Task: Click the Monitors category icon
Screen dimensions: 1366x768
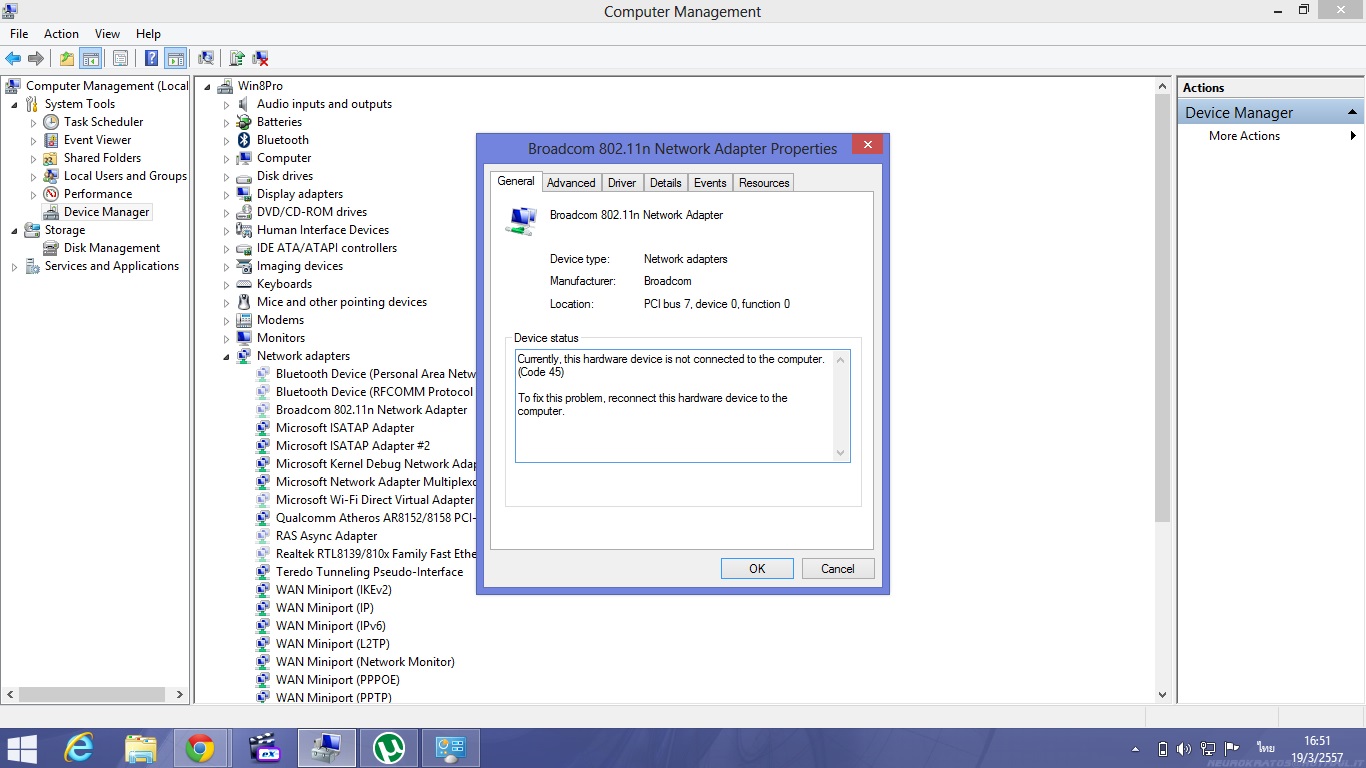Action: (x=244, y=338)
